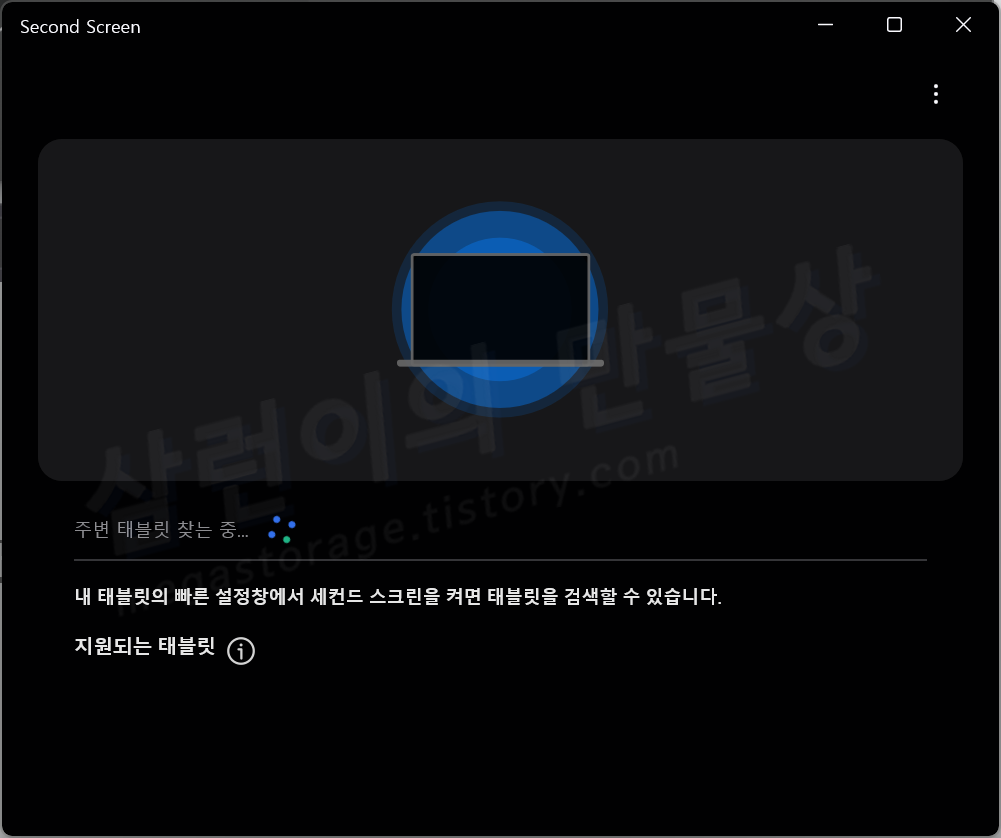Open the three-dot more options menu
Image resolution: width=1001 pixels, height=838 pixels.
tap(935, 94)
